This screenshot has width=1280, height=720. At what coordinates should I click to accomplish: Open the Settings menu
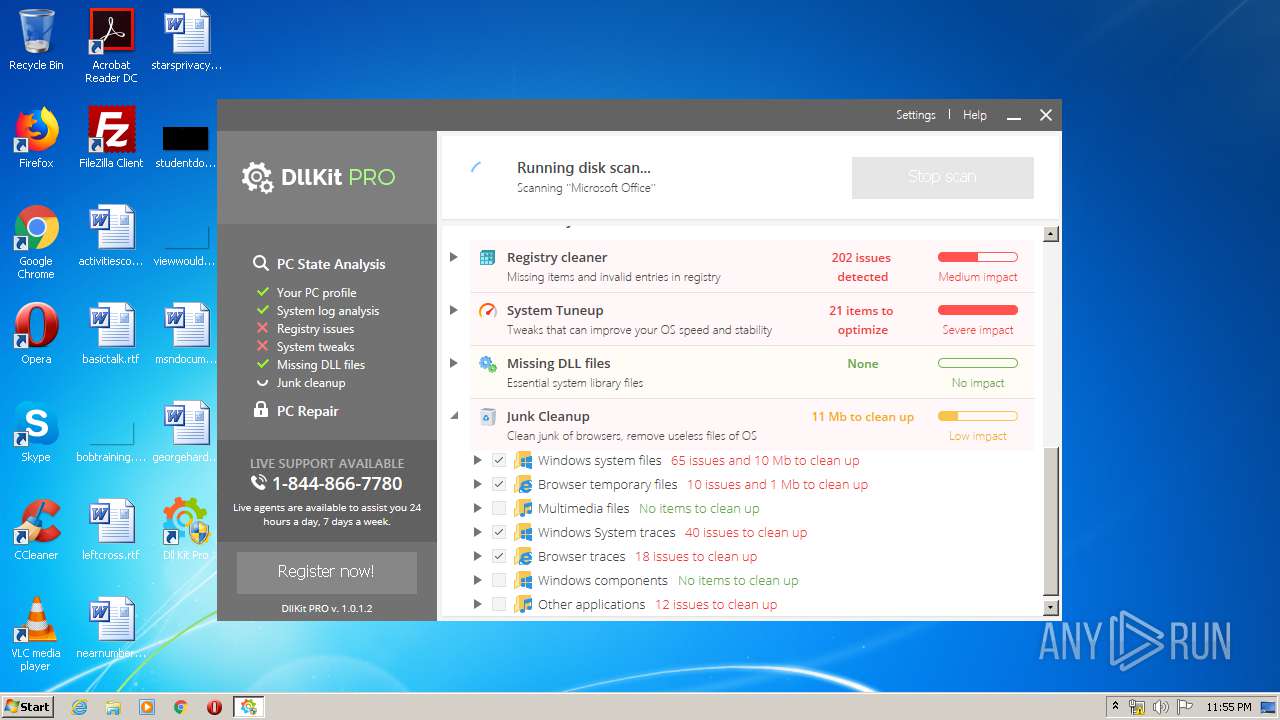tap(915, 115)
